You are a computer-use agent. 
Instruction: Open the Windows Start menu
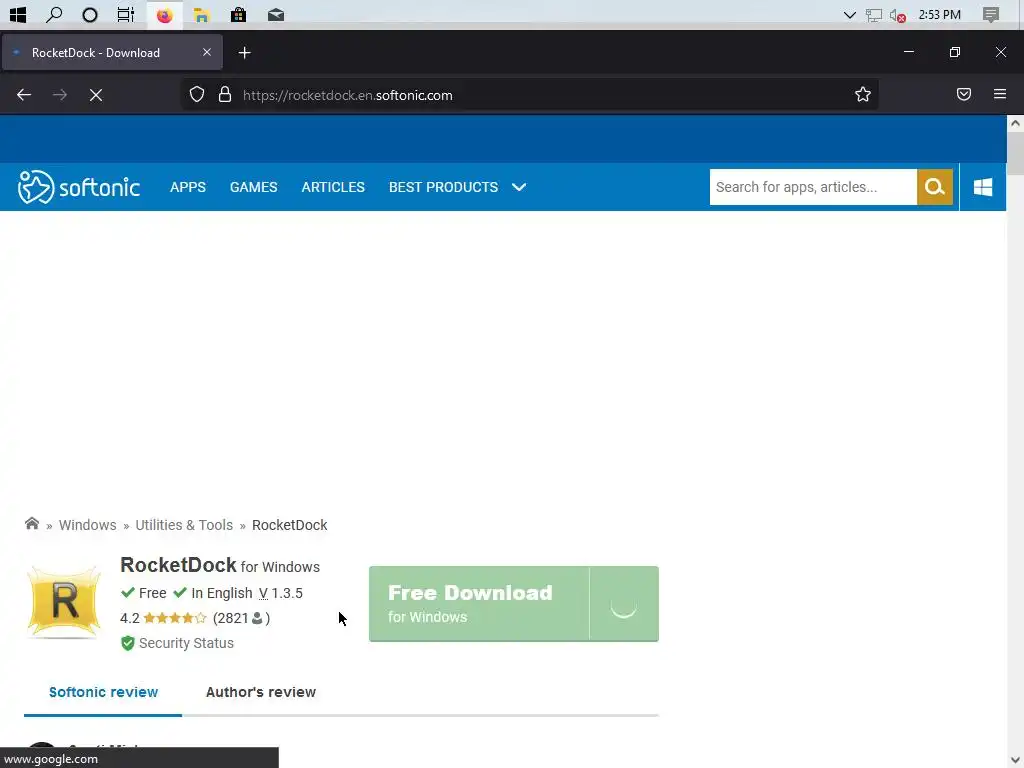18,14
